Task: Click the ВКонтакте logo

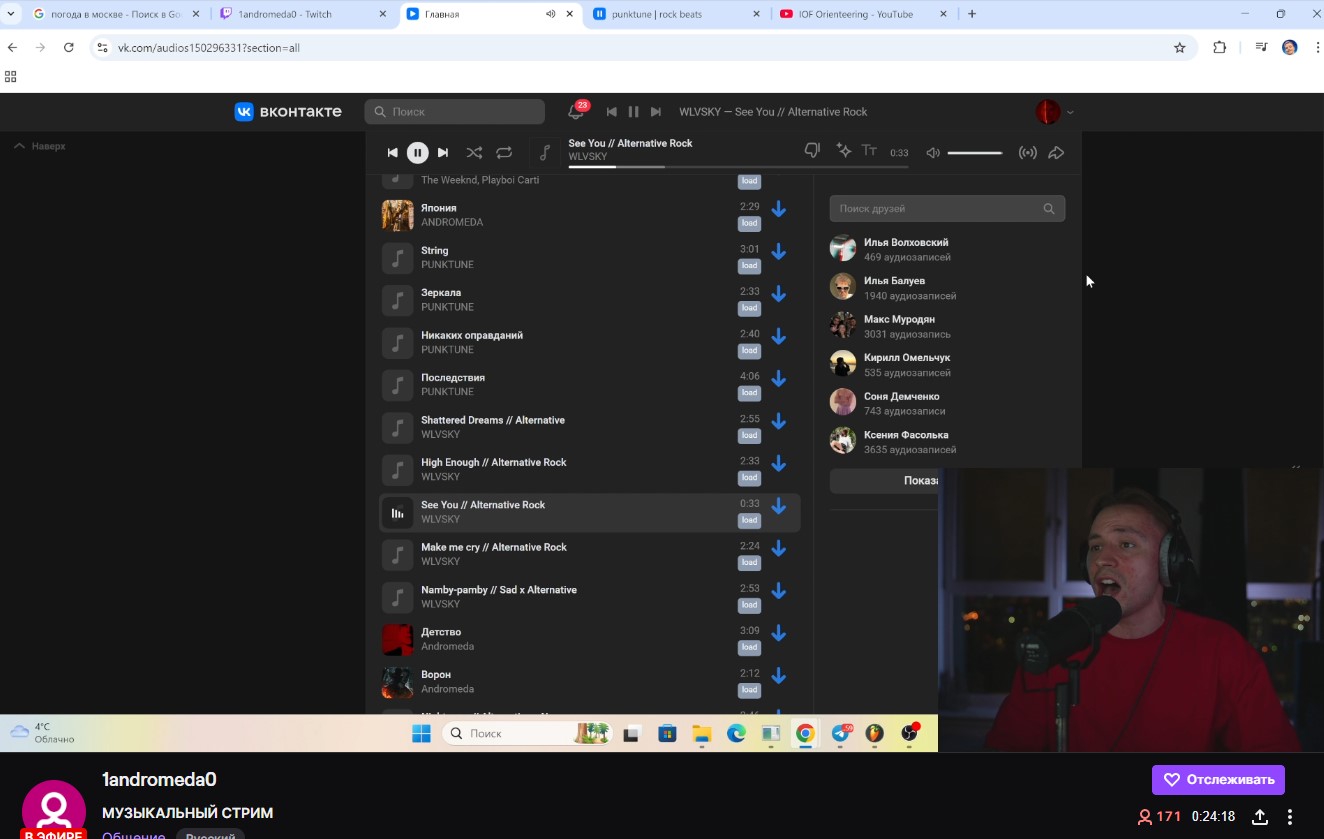Action: [x=288, y=112]
